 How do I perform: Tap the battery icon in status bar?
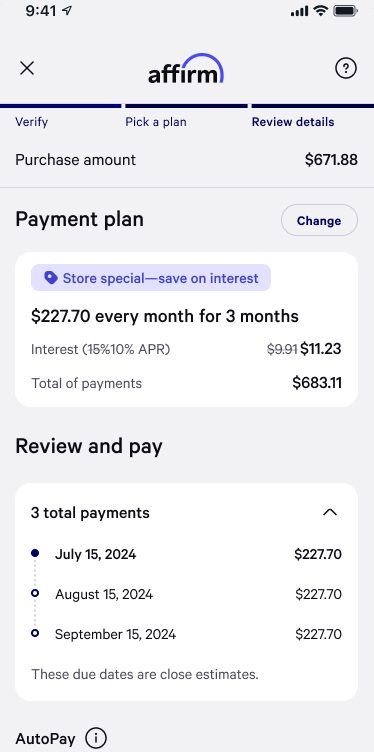[345, 12]
